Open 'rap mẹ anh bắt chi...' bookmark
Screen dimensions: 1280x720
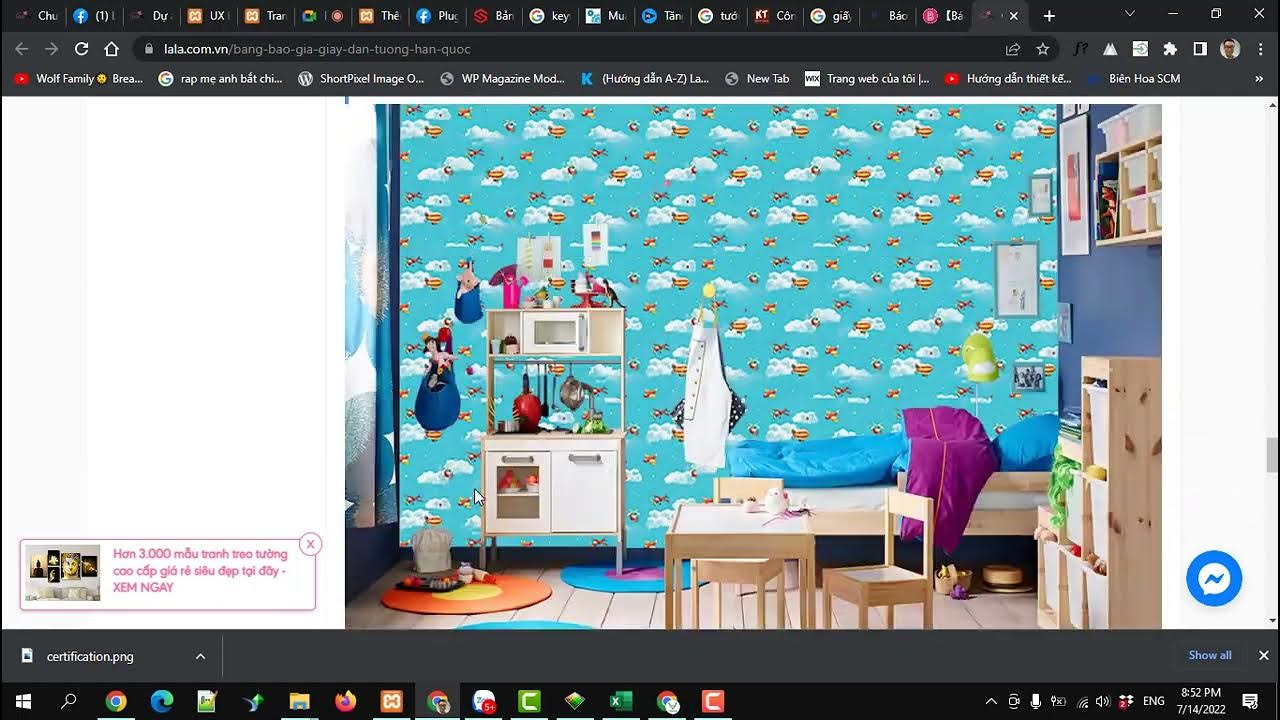(x=220, y=78)
